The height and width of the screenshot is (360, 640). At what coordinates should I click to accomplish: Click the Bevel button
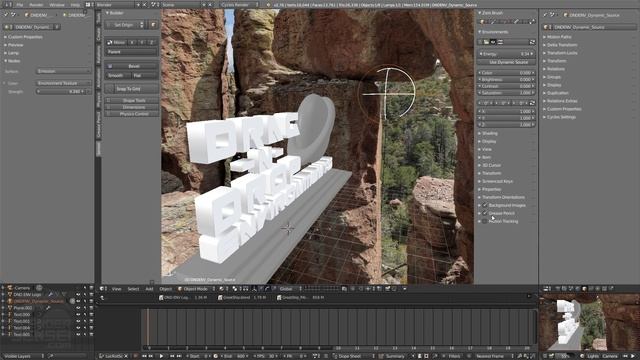pyautogui.click(x=131, y=66)
